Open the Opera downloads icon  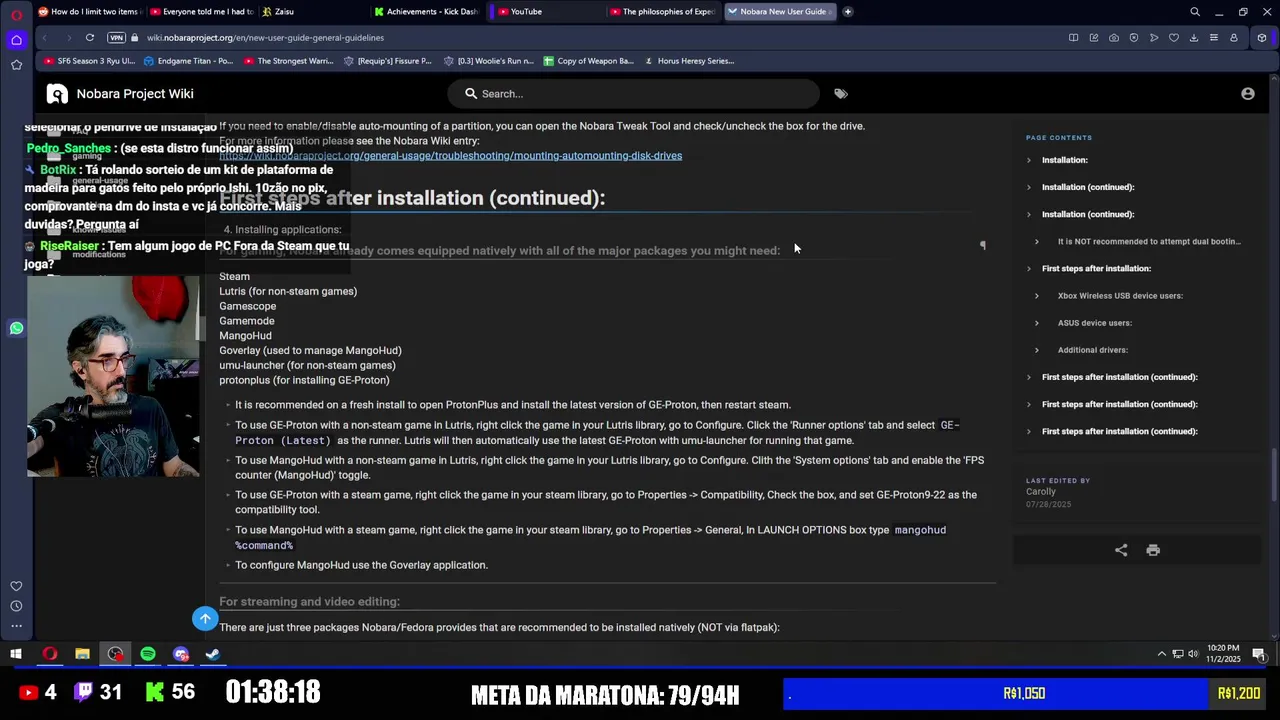(x=1194, y=38)
